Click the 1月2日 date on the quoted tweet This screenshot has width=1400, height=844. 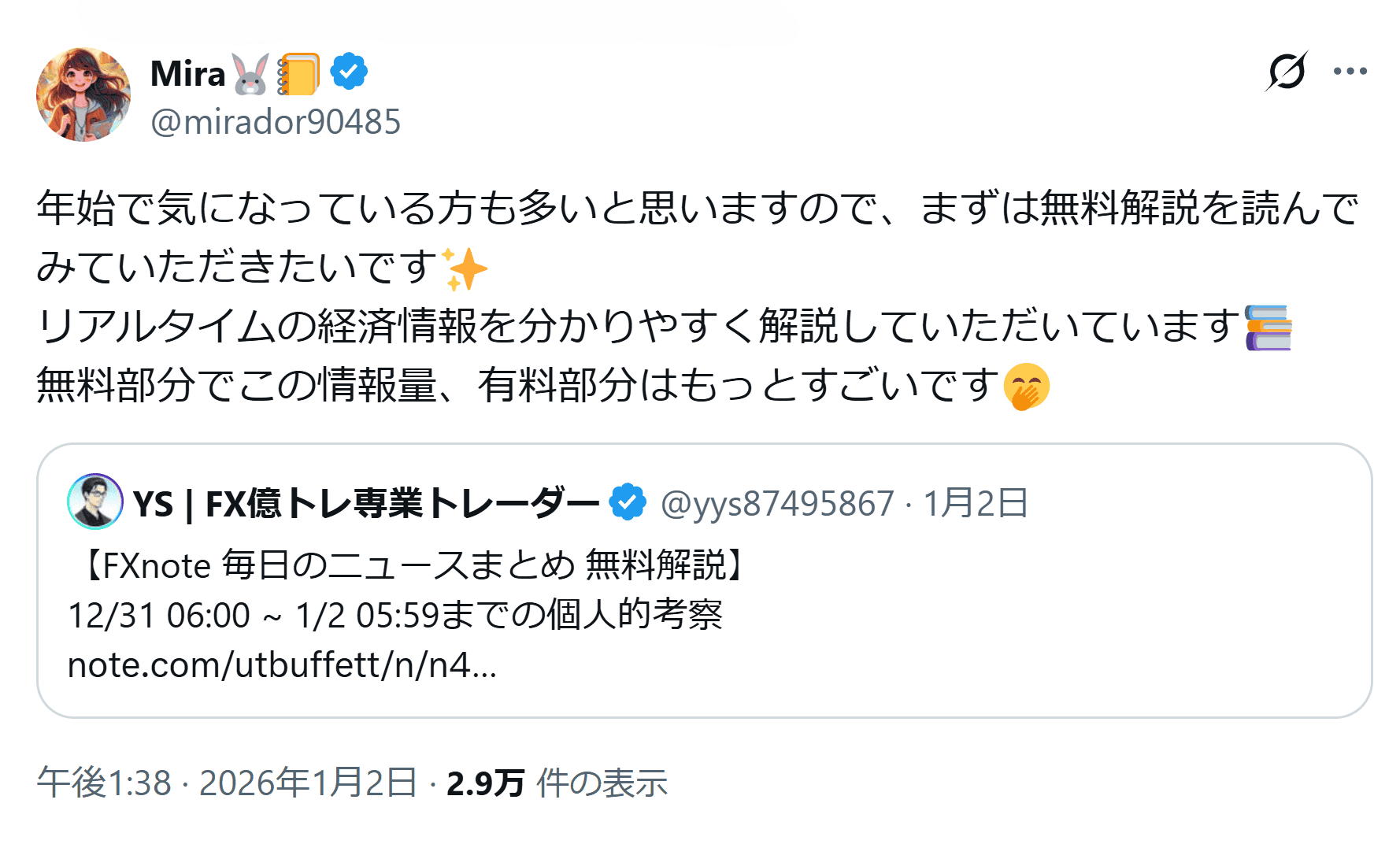pos(976,504)
